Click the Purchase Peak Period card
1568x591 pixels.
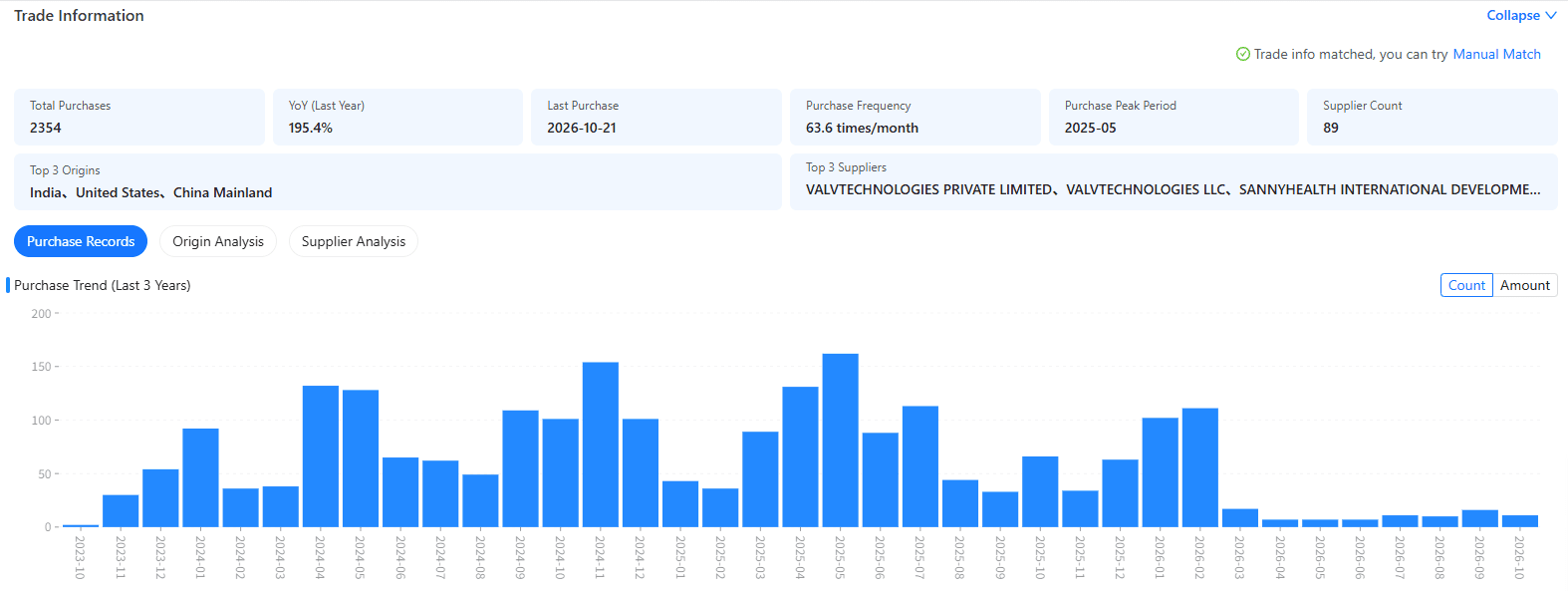coord(1174,117)
